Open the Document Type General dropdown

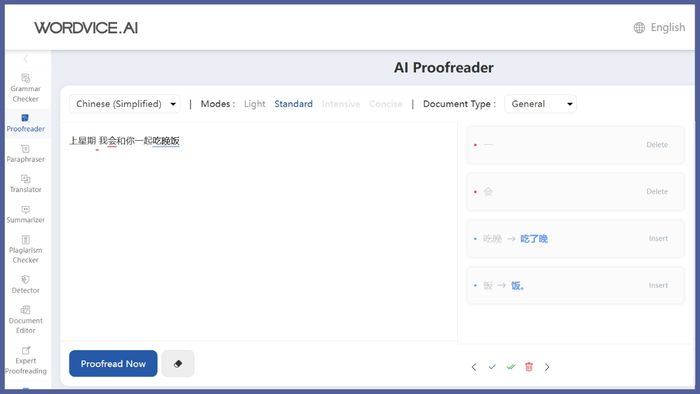point(540,104)
